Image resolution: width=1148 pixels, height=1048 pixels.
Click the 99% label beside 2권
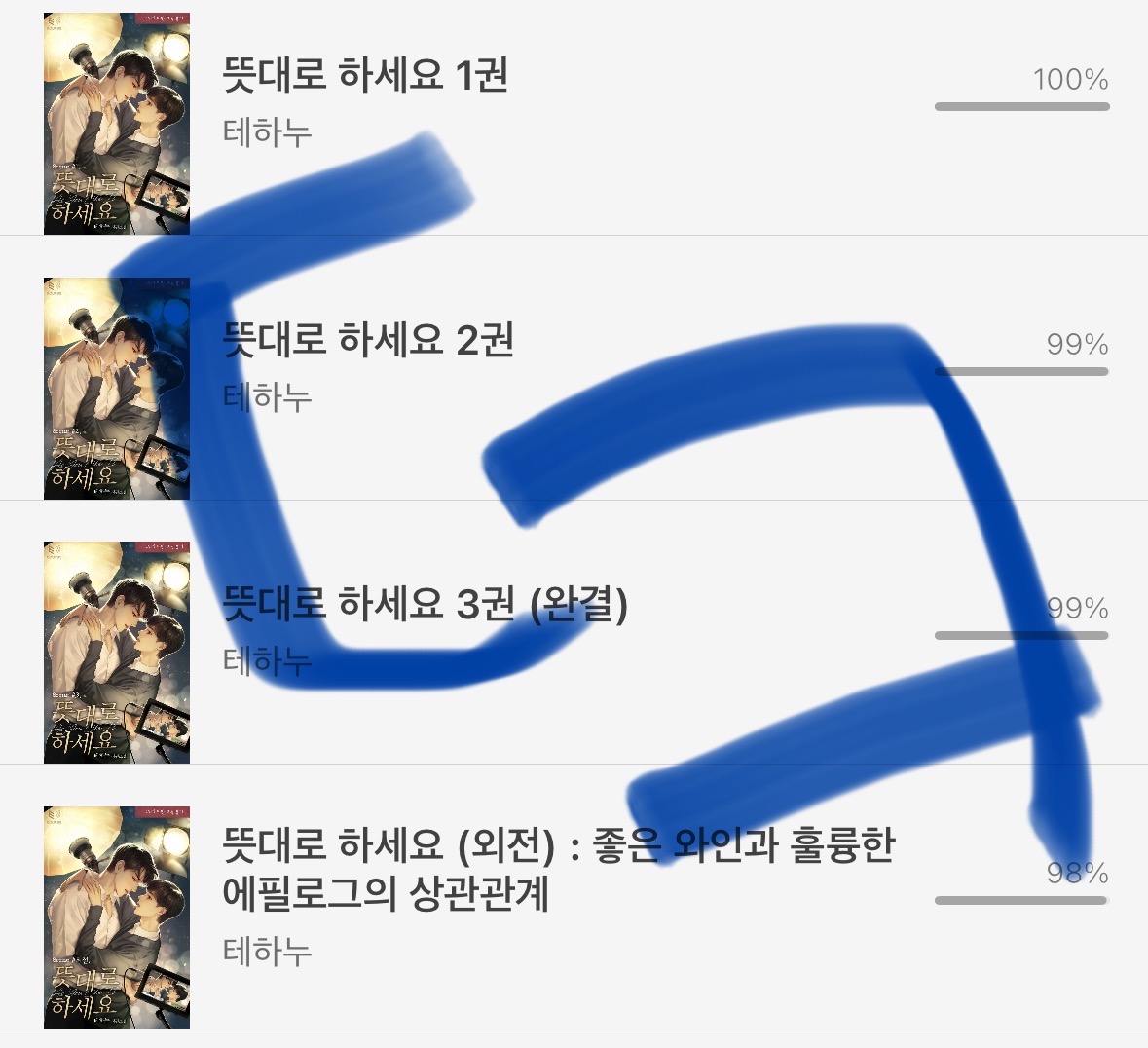1078,344
